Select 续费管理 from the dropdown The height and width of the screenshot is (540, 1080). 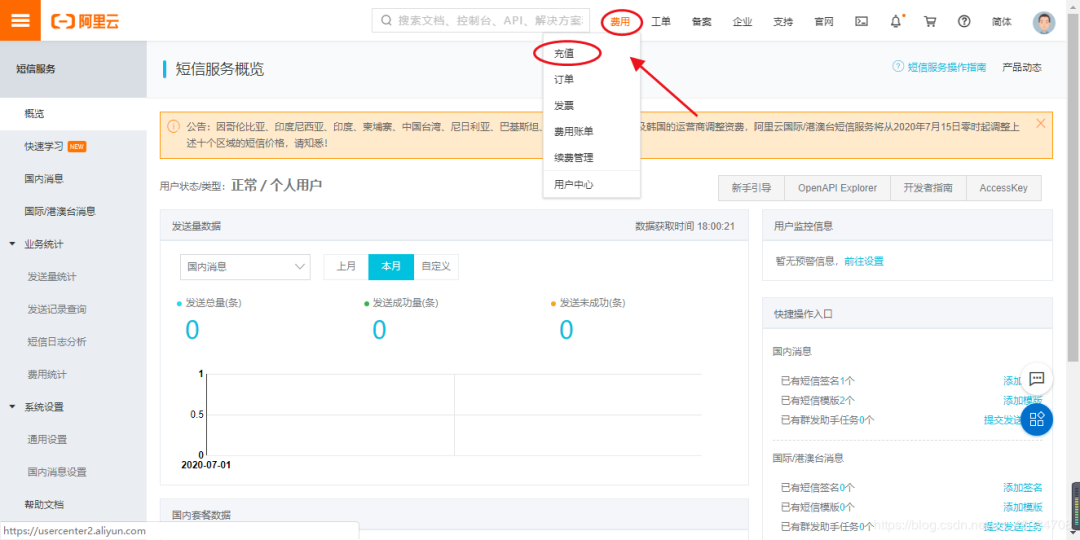[x=574, y=158]
